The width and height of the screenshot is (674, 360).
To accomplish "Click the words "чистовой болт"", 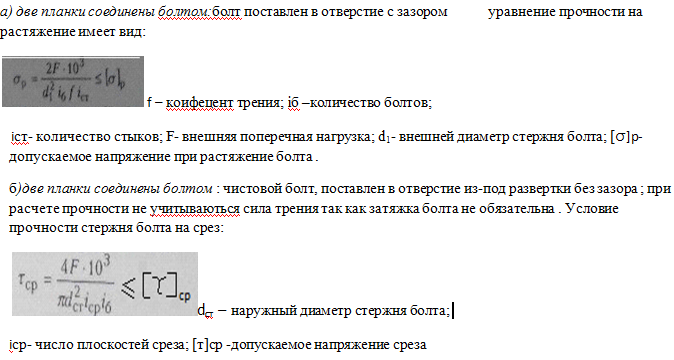I will tap(270, 189).
